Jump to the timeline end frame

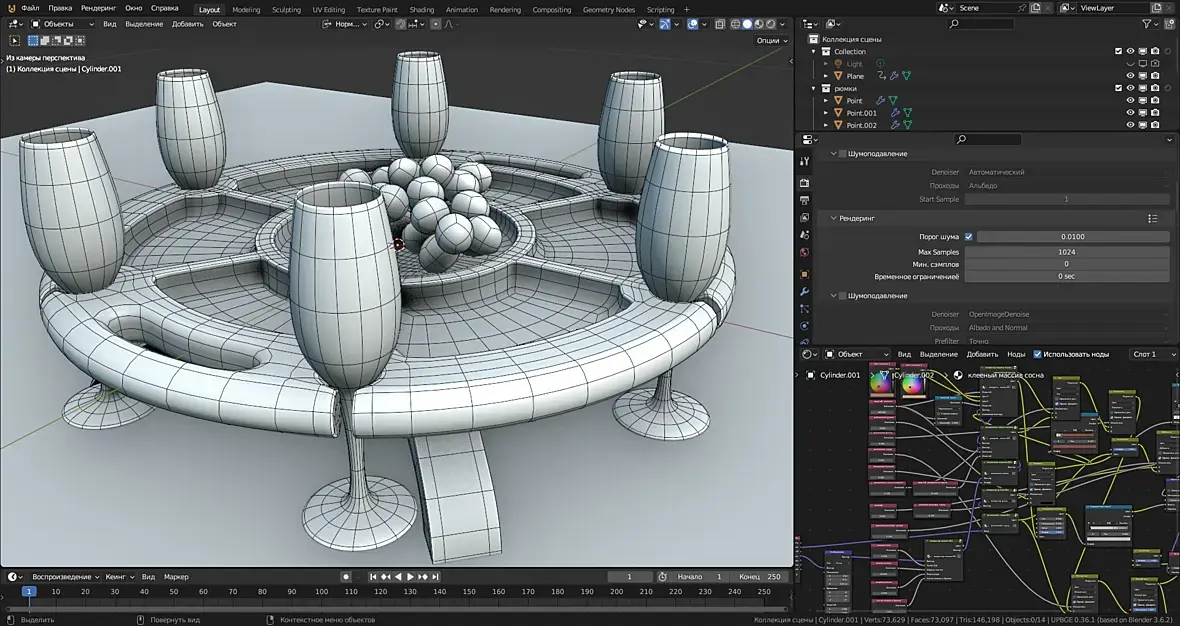point(436,577)
